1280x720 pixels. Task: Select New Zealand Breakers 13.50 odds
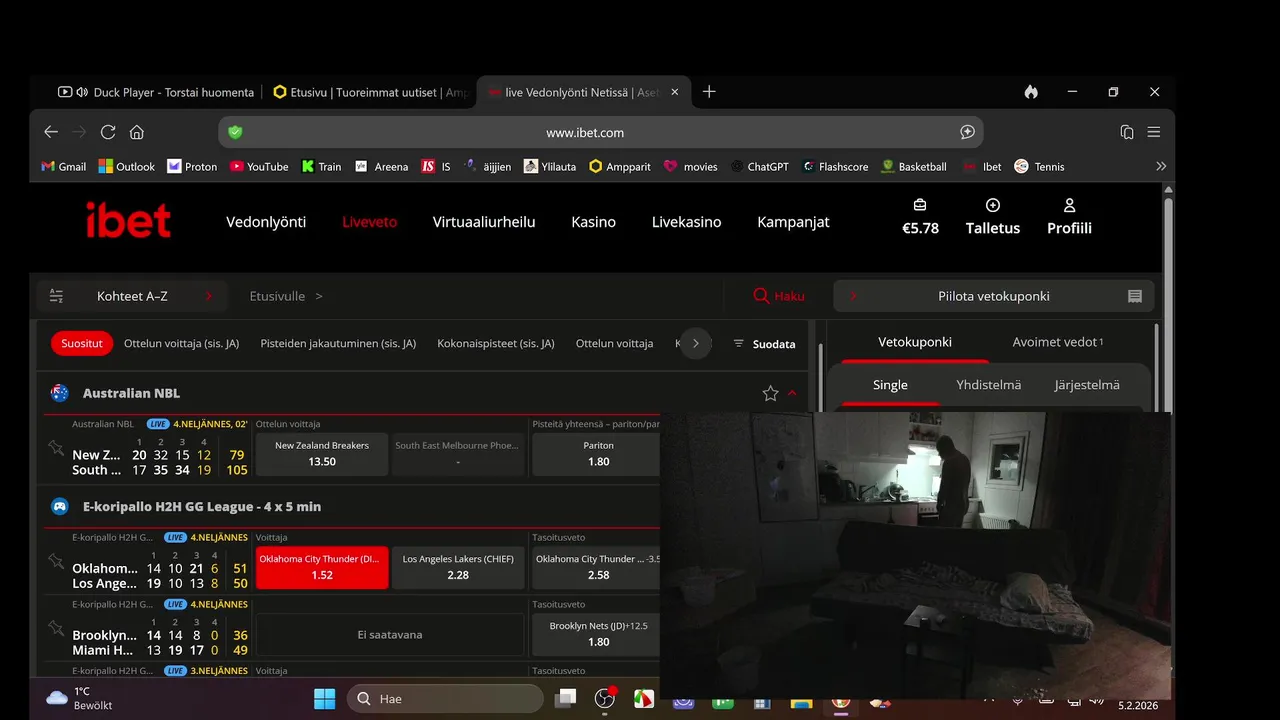pos(322,454)
